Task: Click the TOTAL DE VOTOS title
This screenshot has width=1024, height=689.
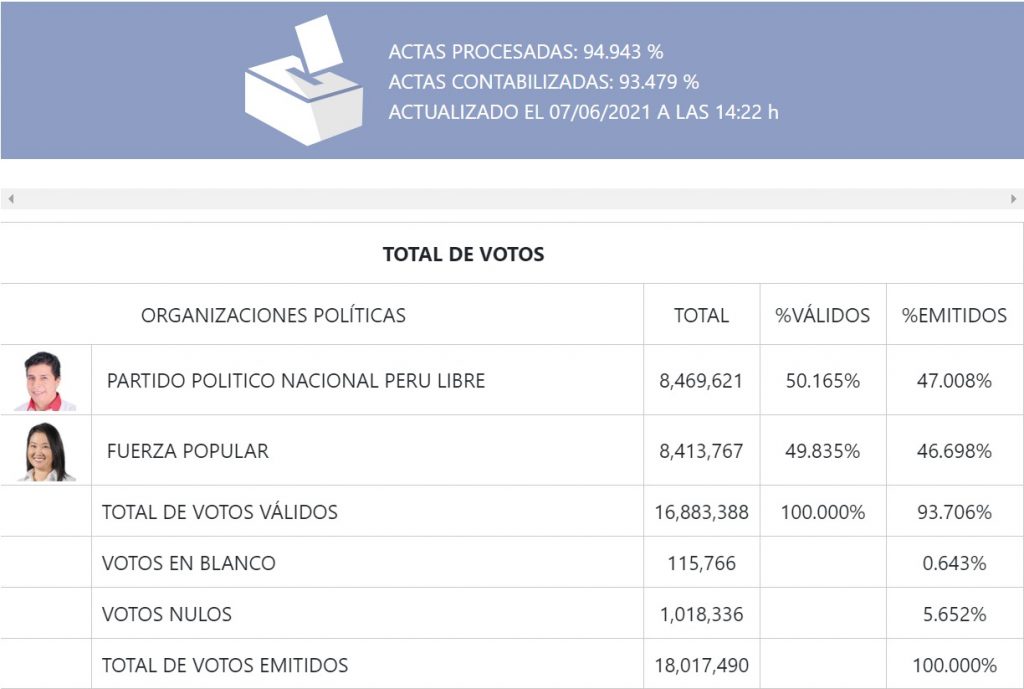Action: [x=463, y=254]
